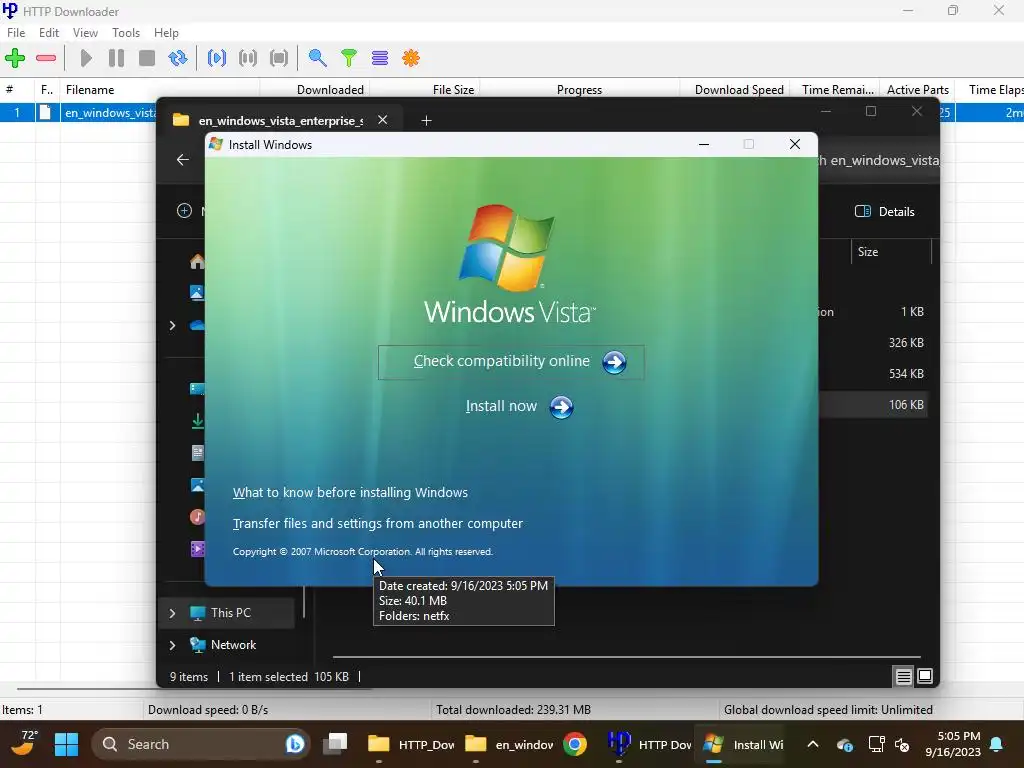Open the Windows Start button
This screenshot has width=1024, height=768.
pyautogui.click(x=66, y=744)
